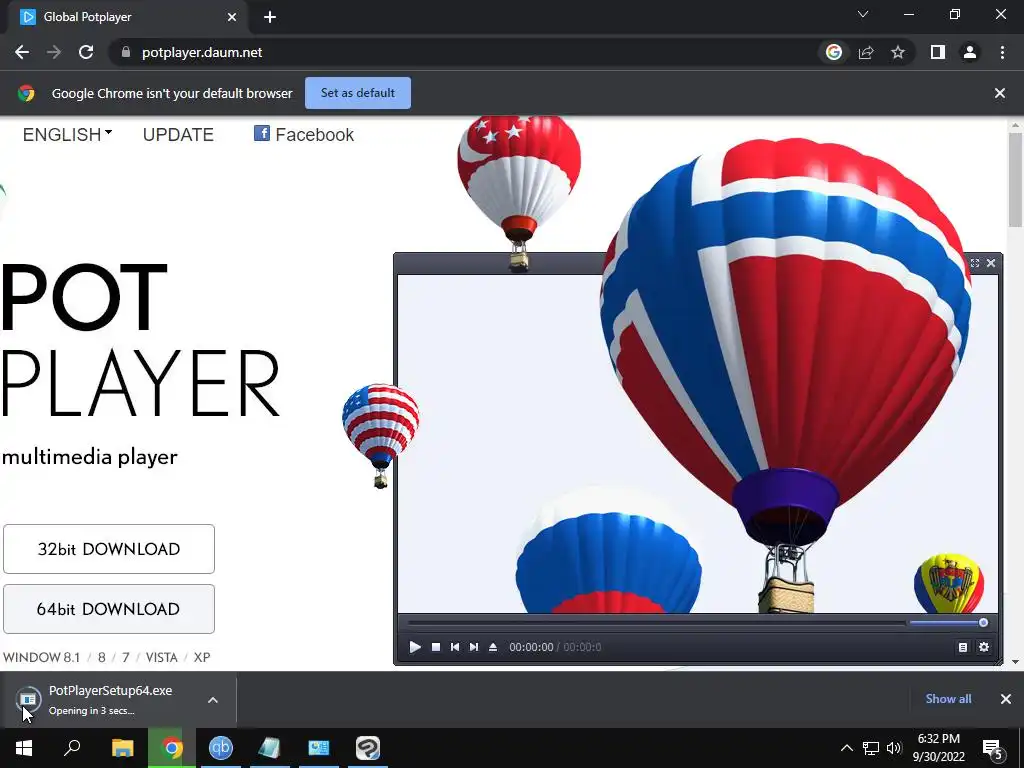Click the forward navigation arrow

click(x=54, y=52)
